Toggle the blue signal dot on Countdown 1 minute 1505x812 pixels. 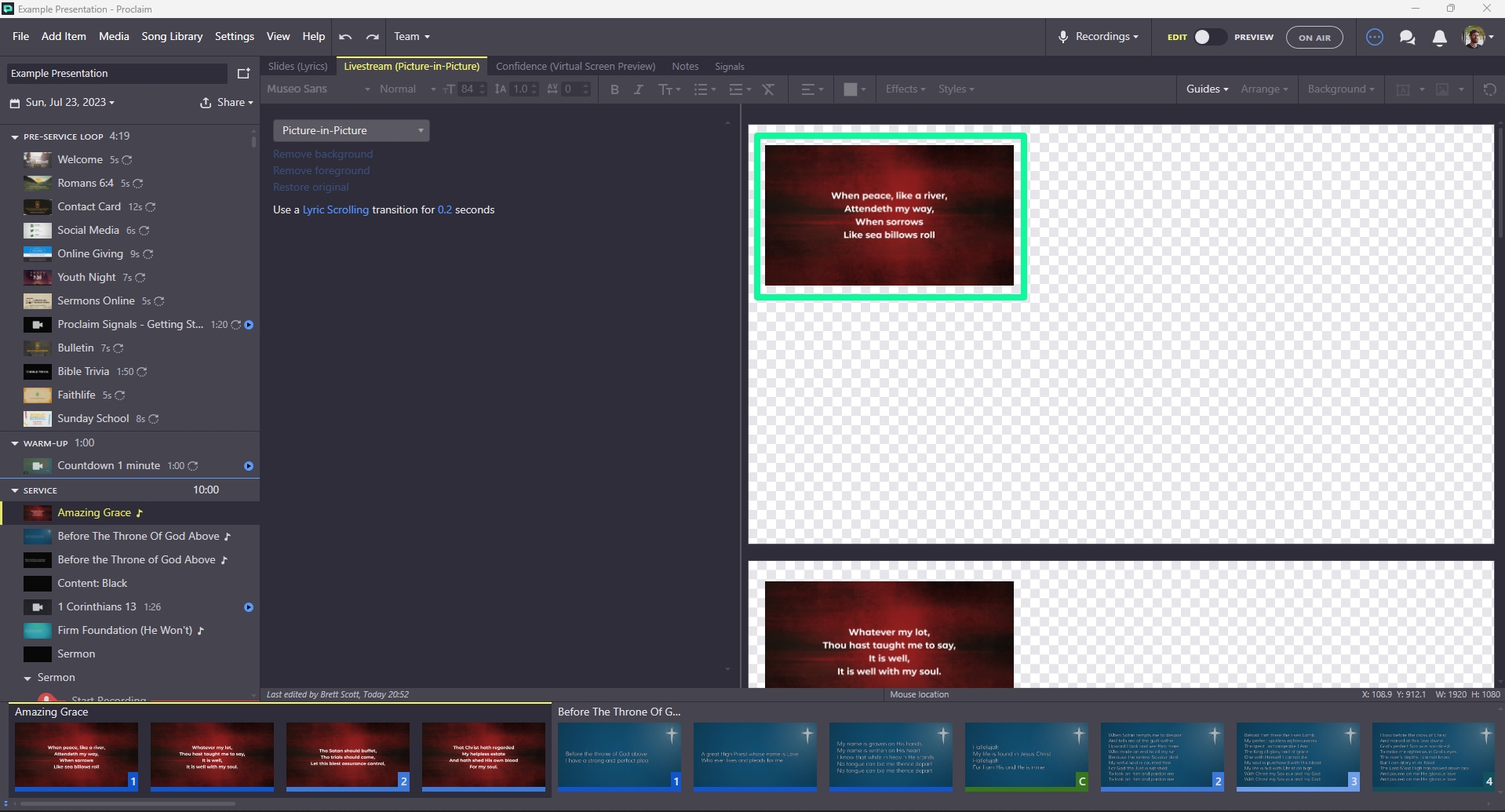pyautogui.click(x=249, y=466)
